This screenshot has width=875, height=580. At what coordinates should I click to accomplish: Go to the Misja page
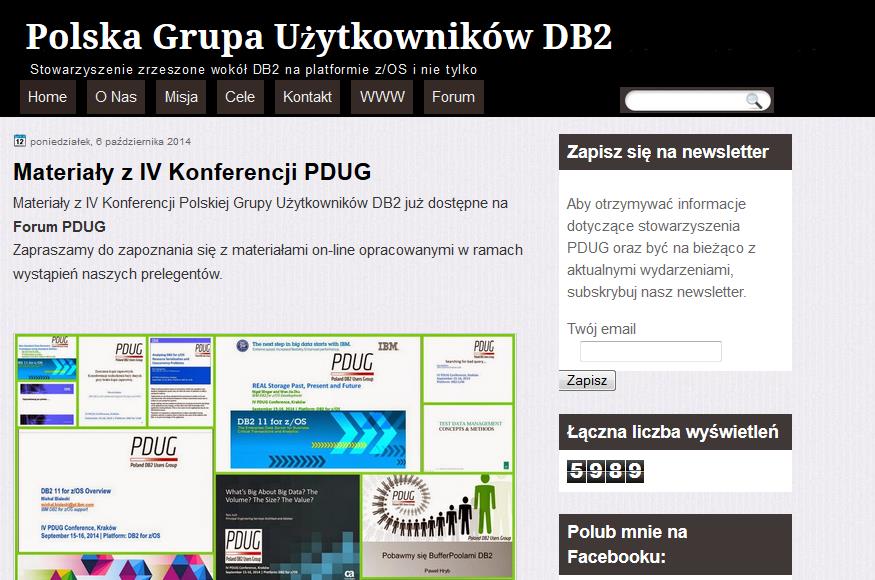point(181,97)
